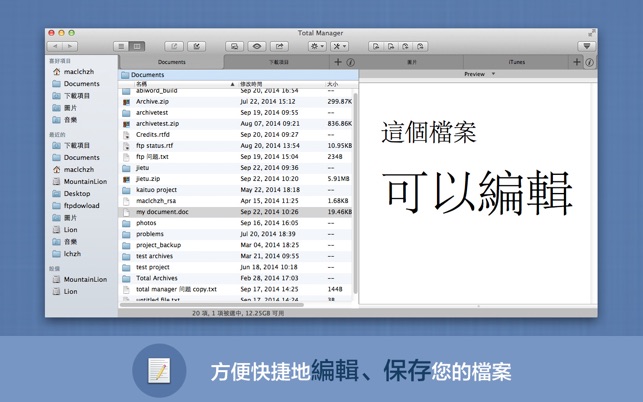Switch to the 下載項目 tab

(x=279, y=62)
